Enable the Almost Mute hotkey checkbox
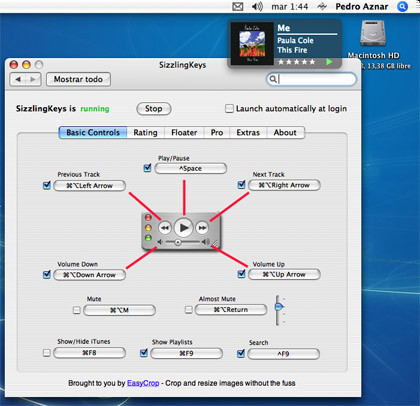This screenshot has width=420, height=406. pos(189,310)
